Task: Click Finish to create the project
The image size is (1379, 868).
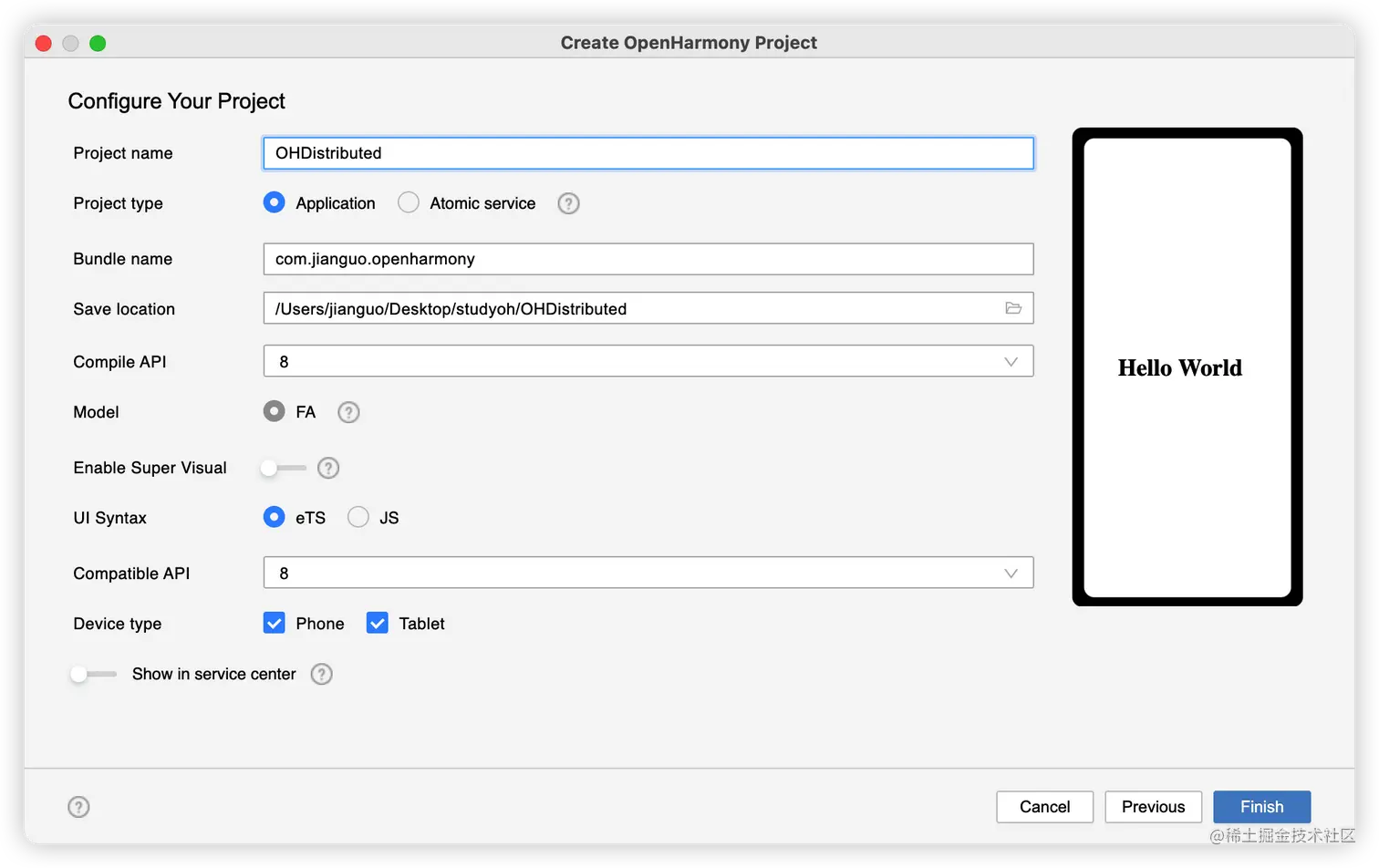Action: (1262, 807)
